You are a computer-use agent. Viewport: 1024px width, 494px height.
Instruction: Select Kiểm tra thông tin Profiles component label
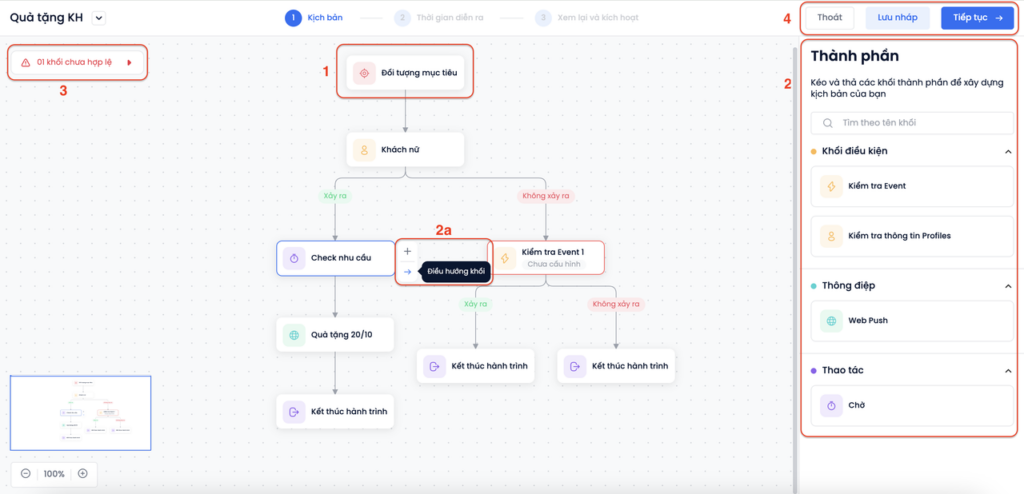pyautogui.click(x=899, y=236)
